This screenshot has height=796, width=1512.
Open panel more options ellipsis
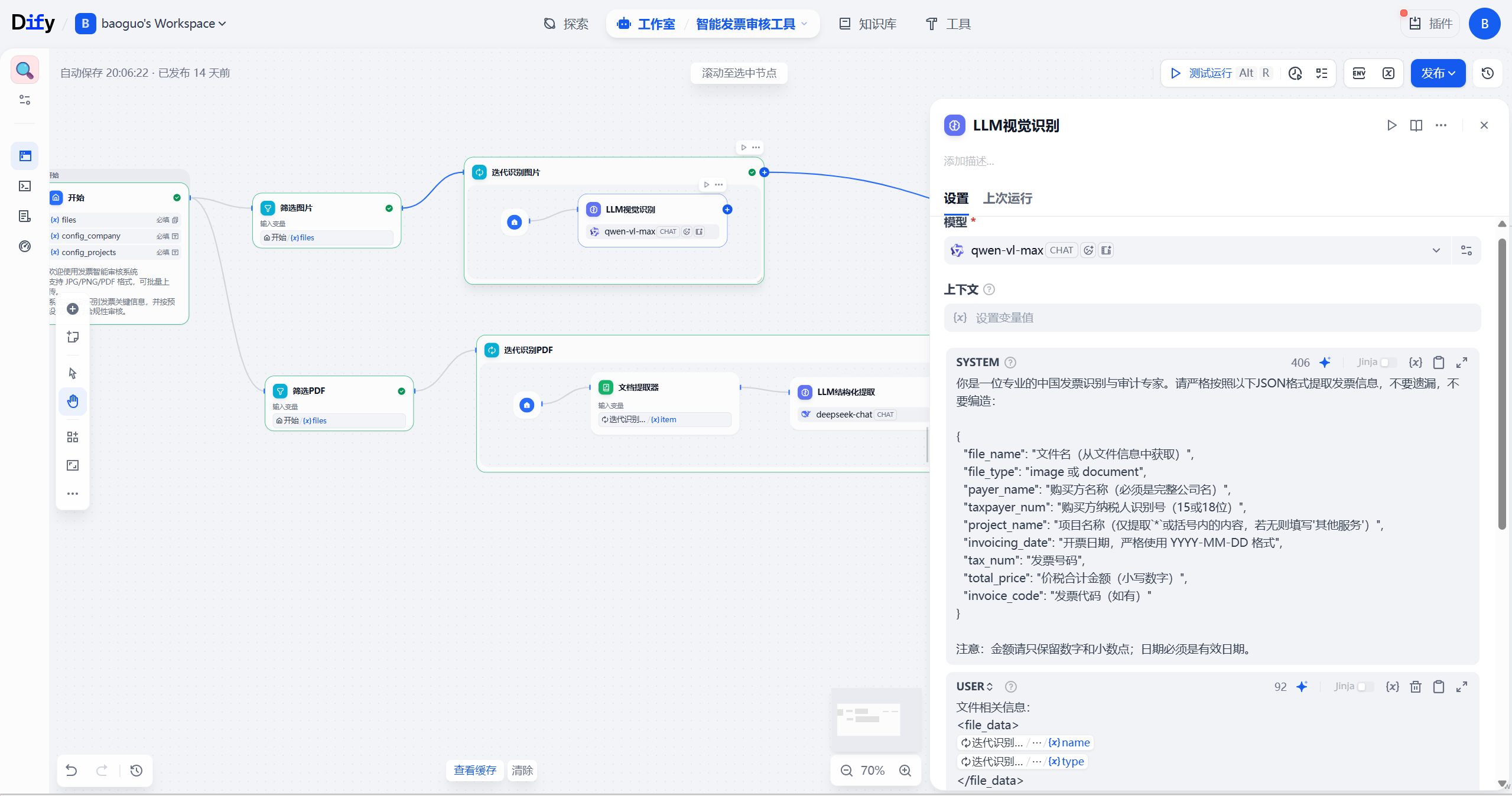(1441, 125)
